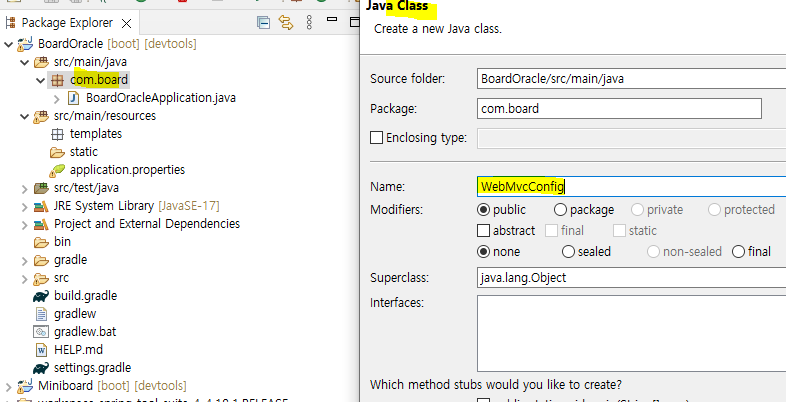Click the BoardOracle project icon

pyautogui.click(x=25, y=44)
